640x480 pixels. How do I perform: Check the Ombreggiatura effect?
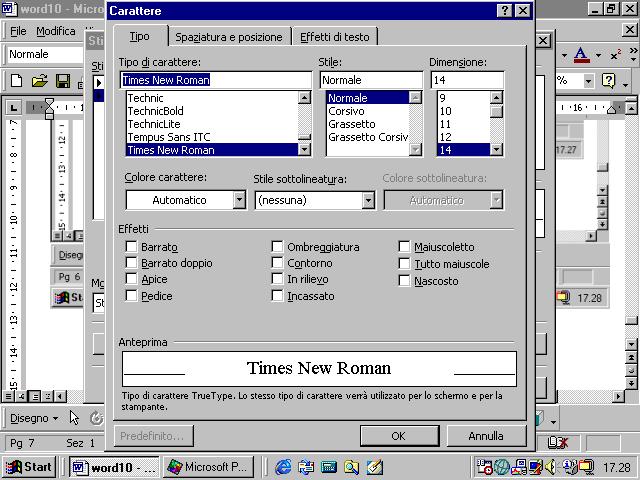point(277,246)
